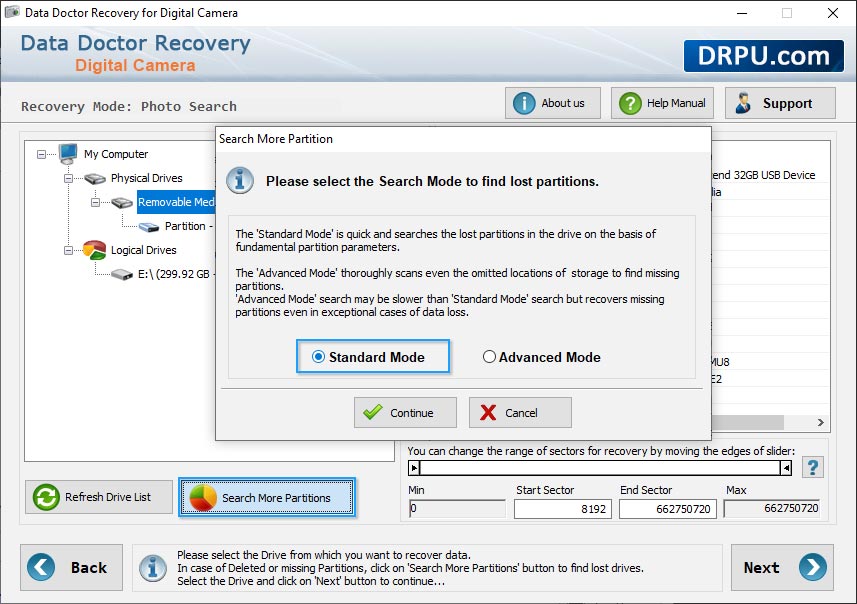The height and width of the screenshot is (604, 857).
Task: Click the dialog info icon
Action: click(x=240, y=180)
